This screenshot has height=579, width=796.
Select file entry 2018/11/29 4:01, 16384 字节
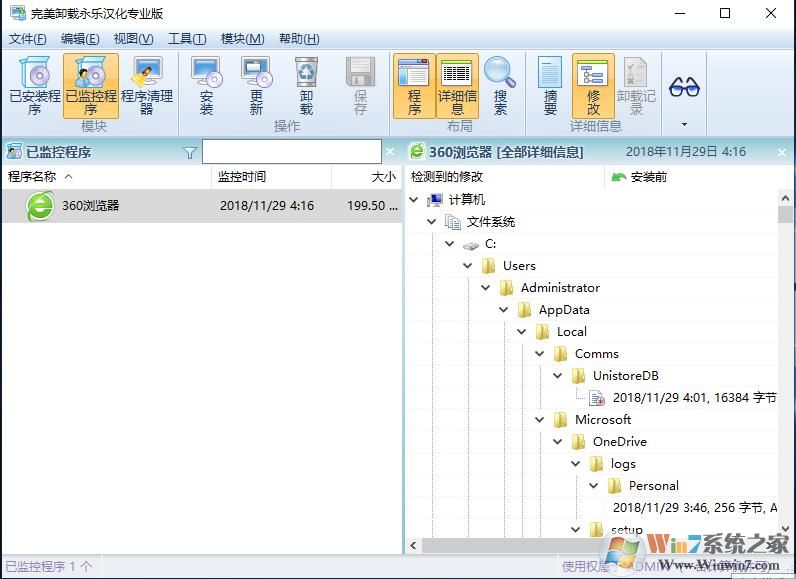pos(694,398)
